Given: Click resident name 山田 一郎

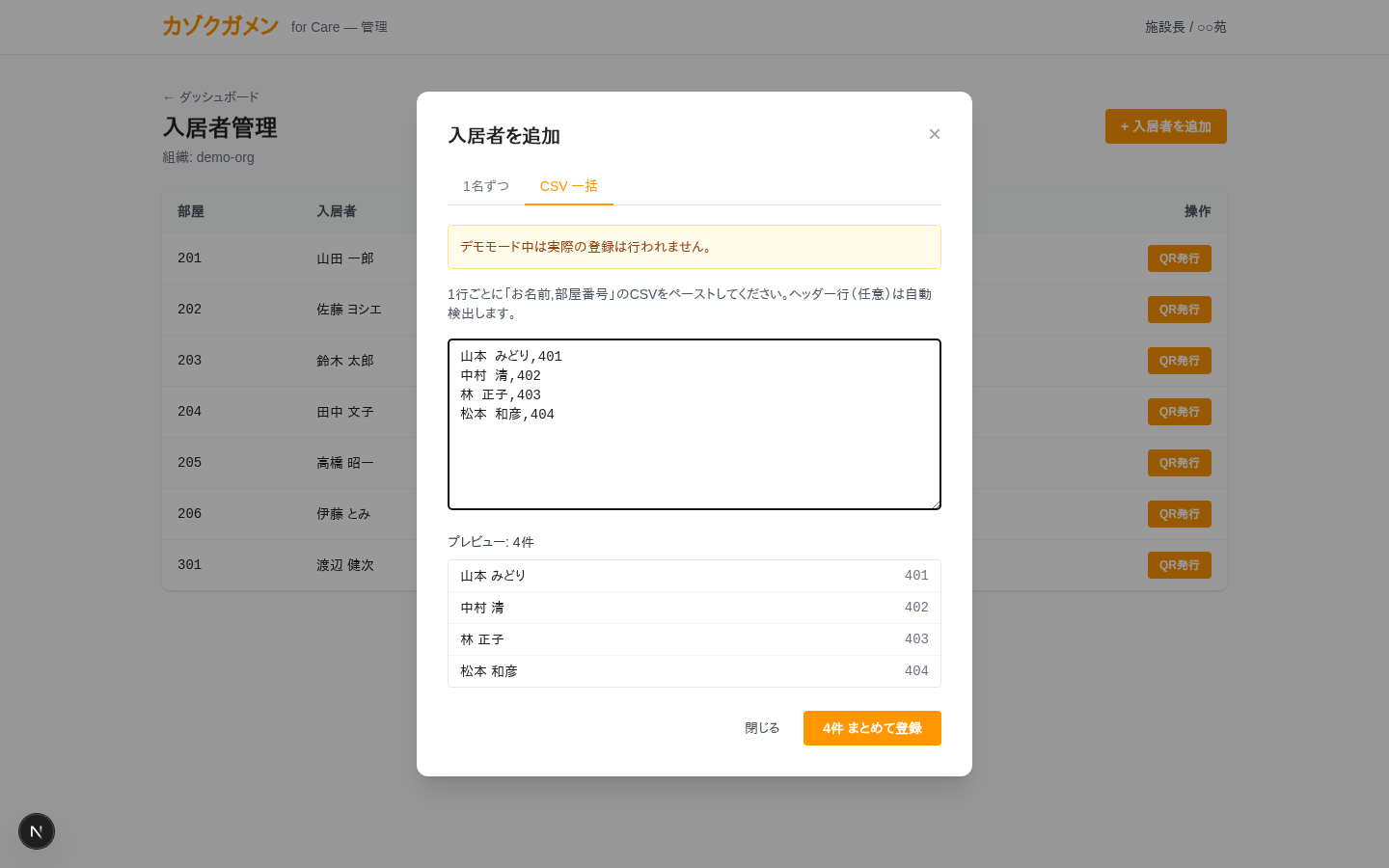Looking at the screenshot, I should (x=345, y=258).
